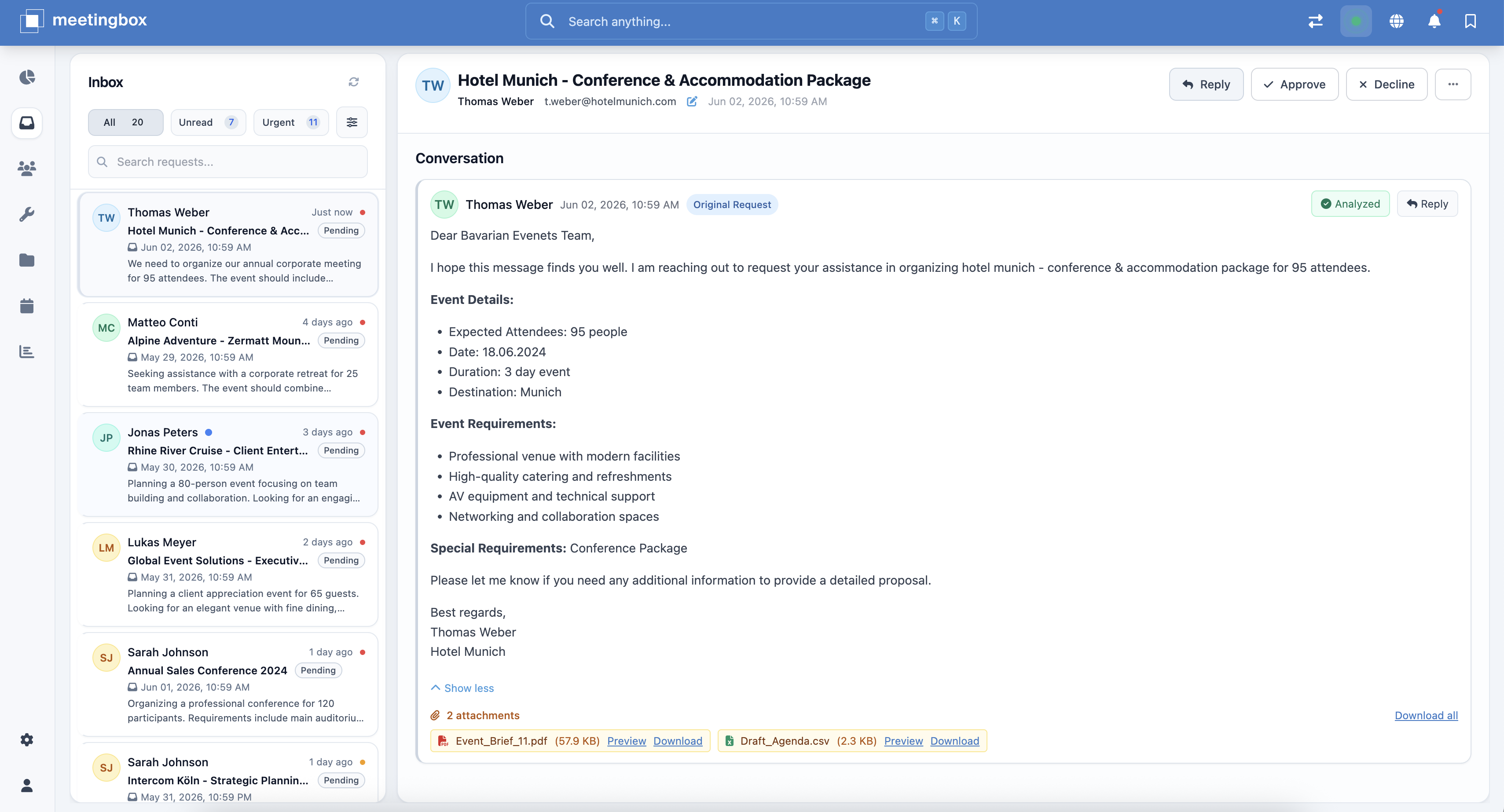Click the MC avatar for Matteo Conti

[106, 328]
